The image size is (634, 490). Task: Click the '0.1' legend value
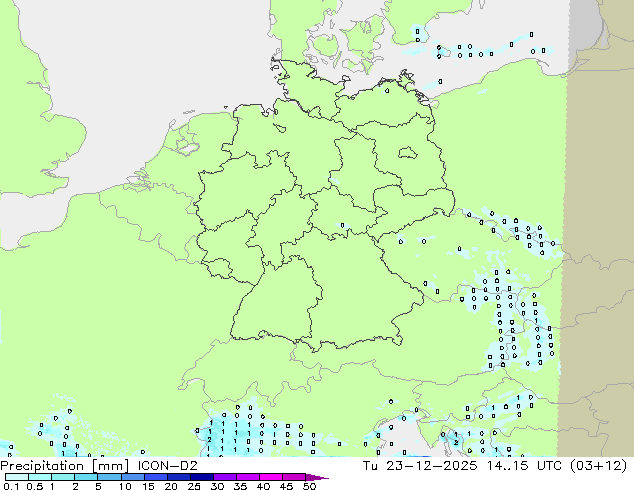(11, 486)
